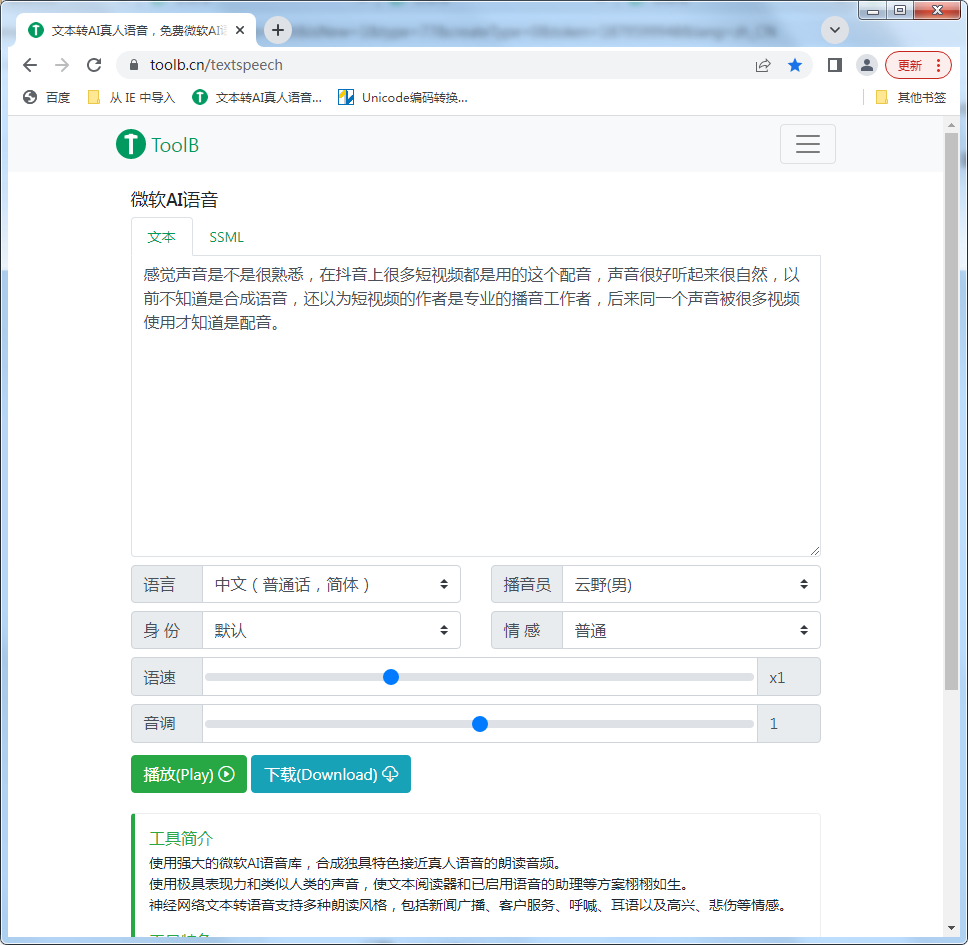
Task: Open the 语言 language dropdown
Action: (331, 584)
